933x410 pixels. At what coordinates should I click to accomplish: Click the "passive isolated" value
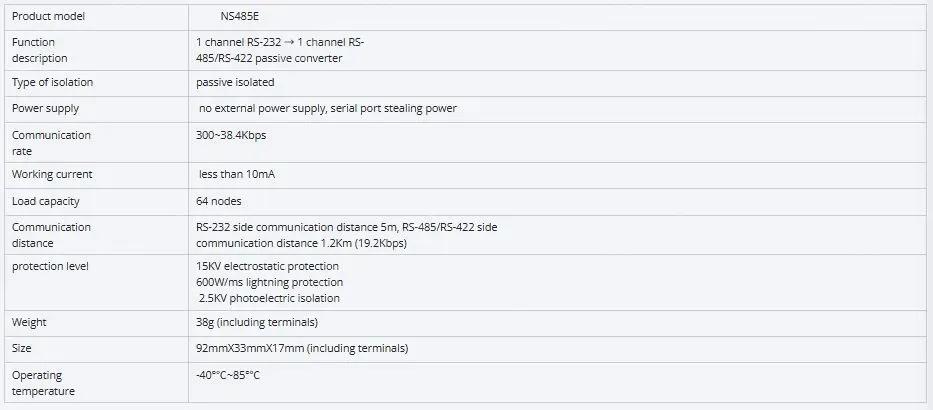(235, 82)
